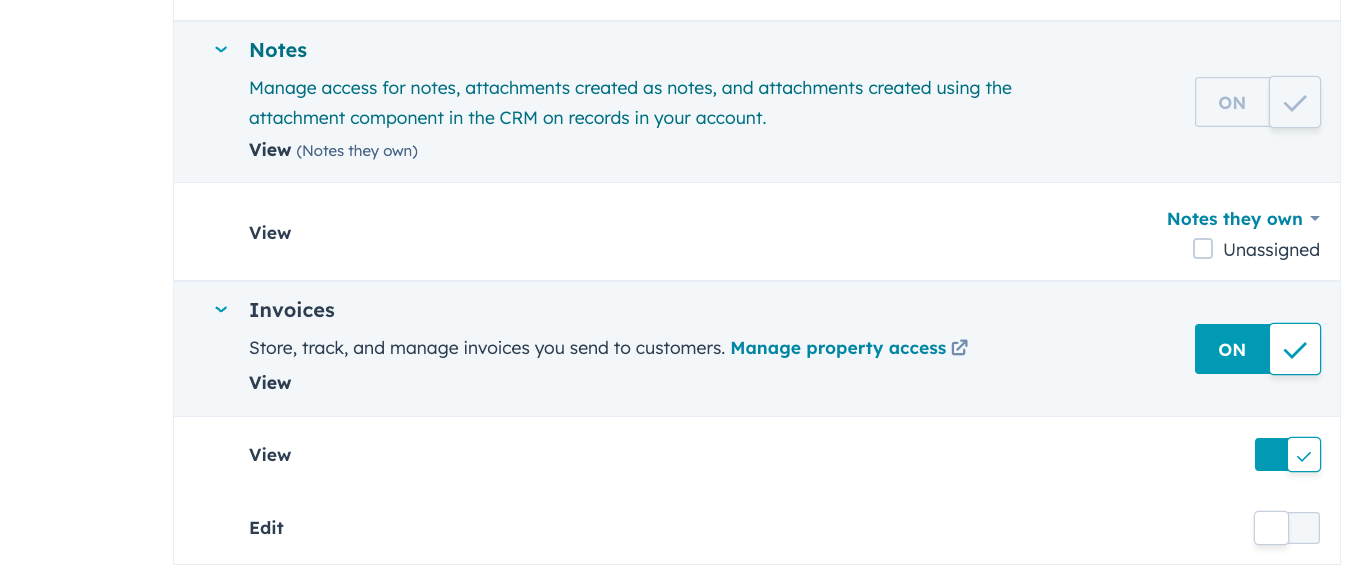The image size is (1366, 580).
Task: Click the Notes access description text
Action: [x=630, y=102]
